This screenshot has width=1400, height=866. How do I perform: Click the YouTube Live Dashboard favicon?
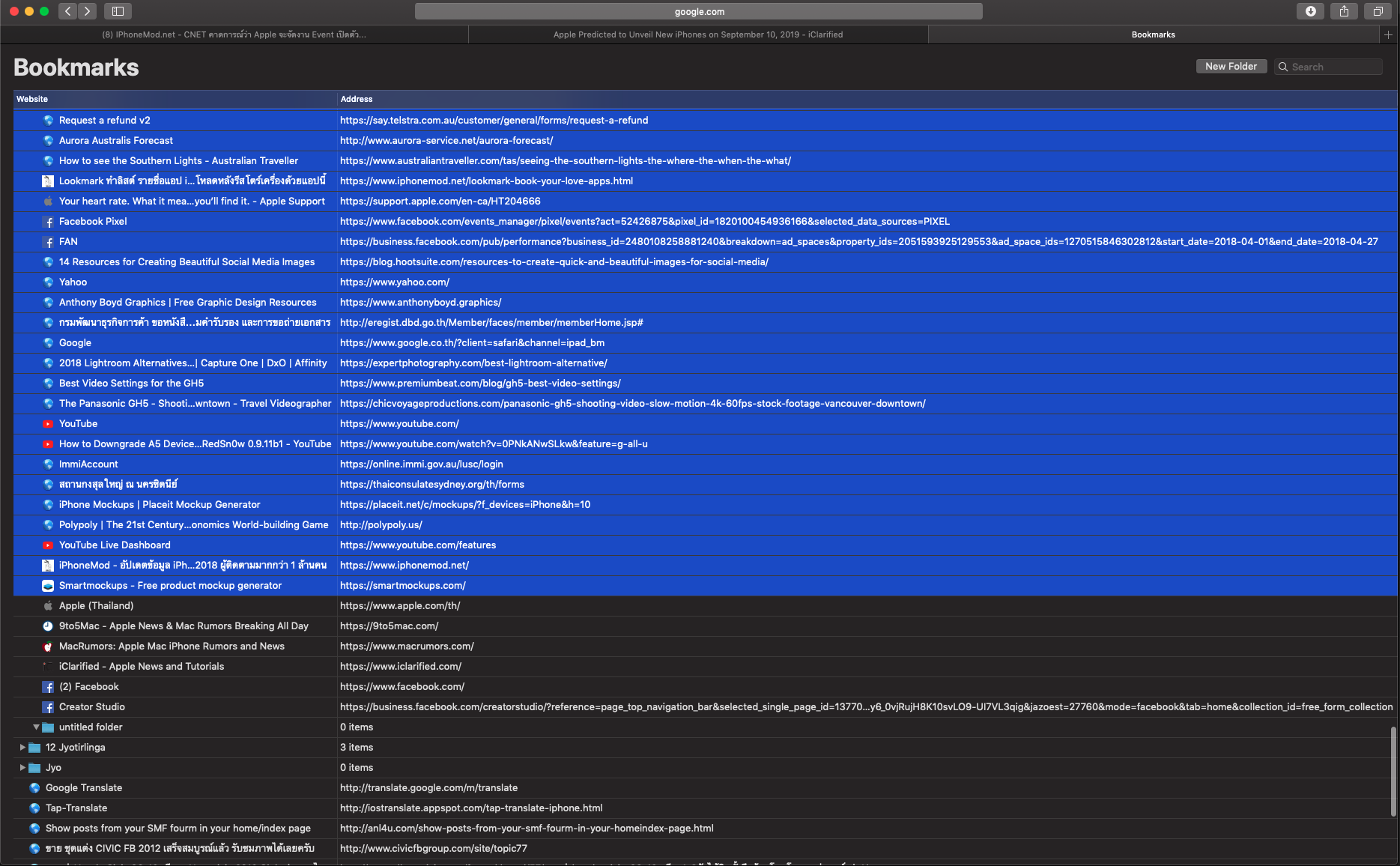[x=48, y=545]
